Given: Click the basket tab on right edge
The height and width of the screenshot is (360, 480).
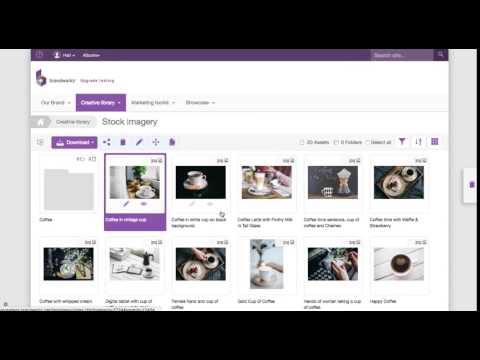Looking at the screenshot, I should pos(472,185).
